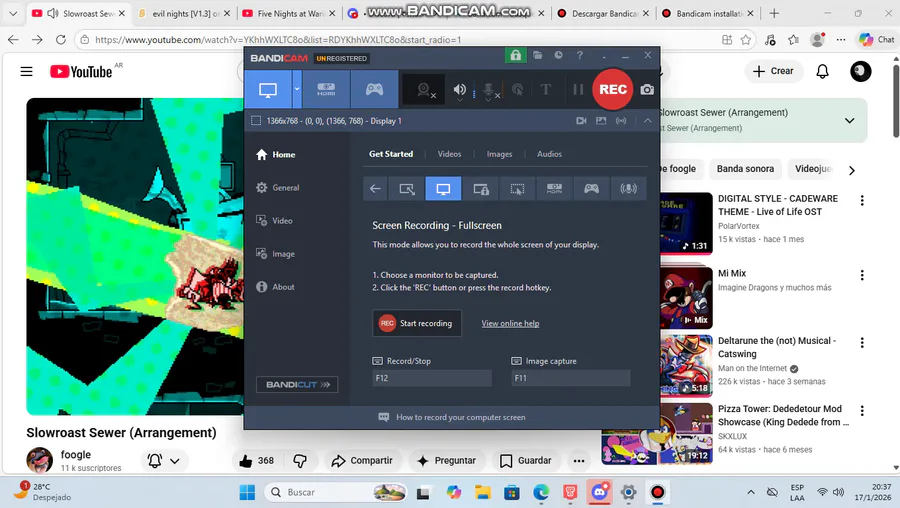Switch to HDMI device recording mode in top toolbar
Image resolution: width=900 pixels, height=508 pixels.
[326, 90]
